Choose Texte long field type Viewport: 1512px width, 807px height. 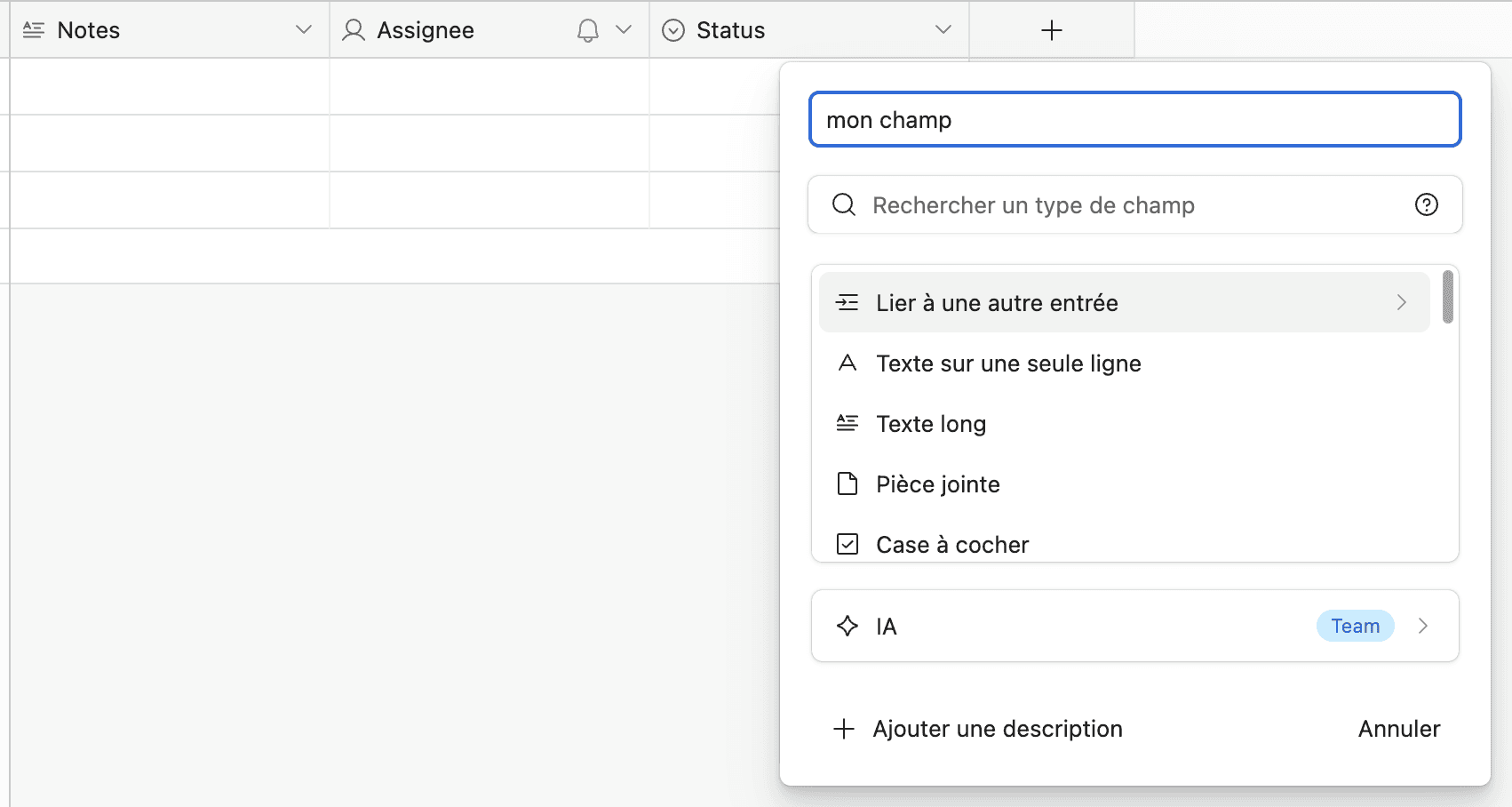click(x=1124, y=423)
